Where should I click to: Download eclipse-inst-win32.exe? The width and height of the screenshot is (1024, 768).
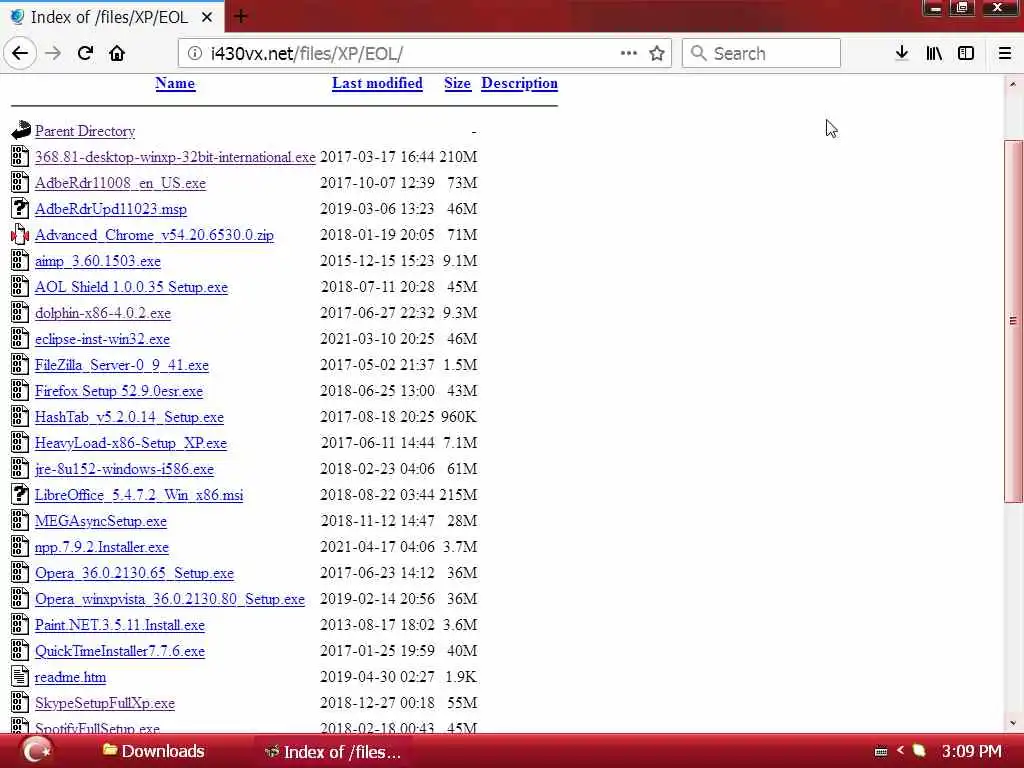[x=102, y=339]
